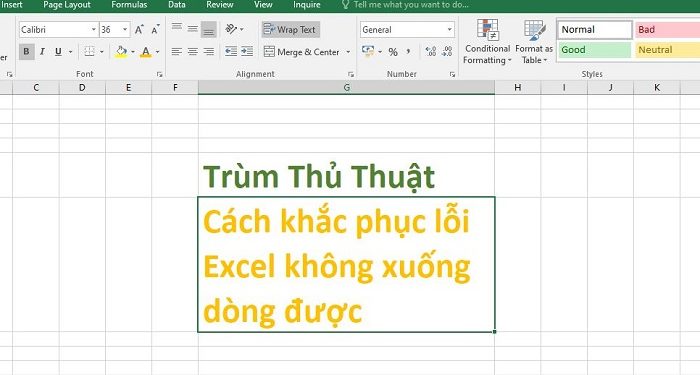Apply the Neutral cell style
700x375 pixels.
click(667, 50)
